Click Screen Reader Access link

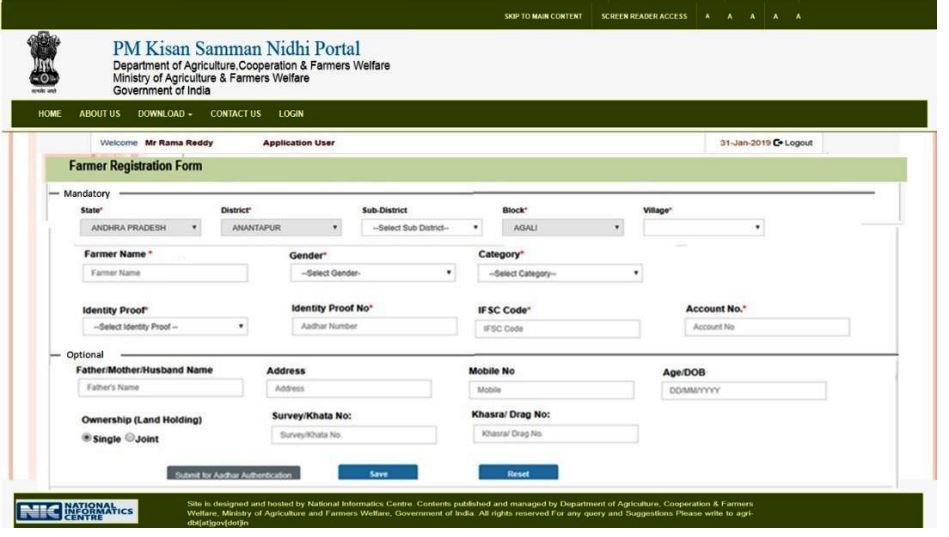(644, 16)
